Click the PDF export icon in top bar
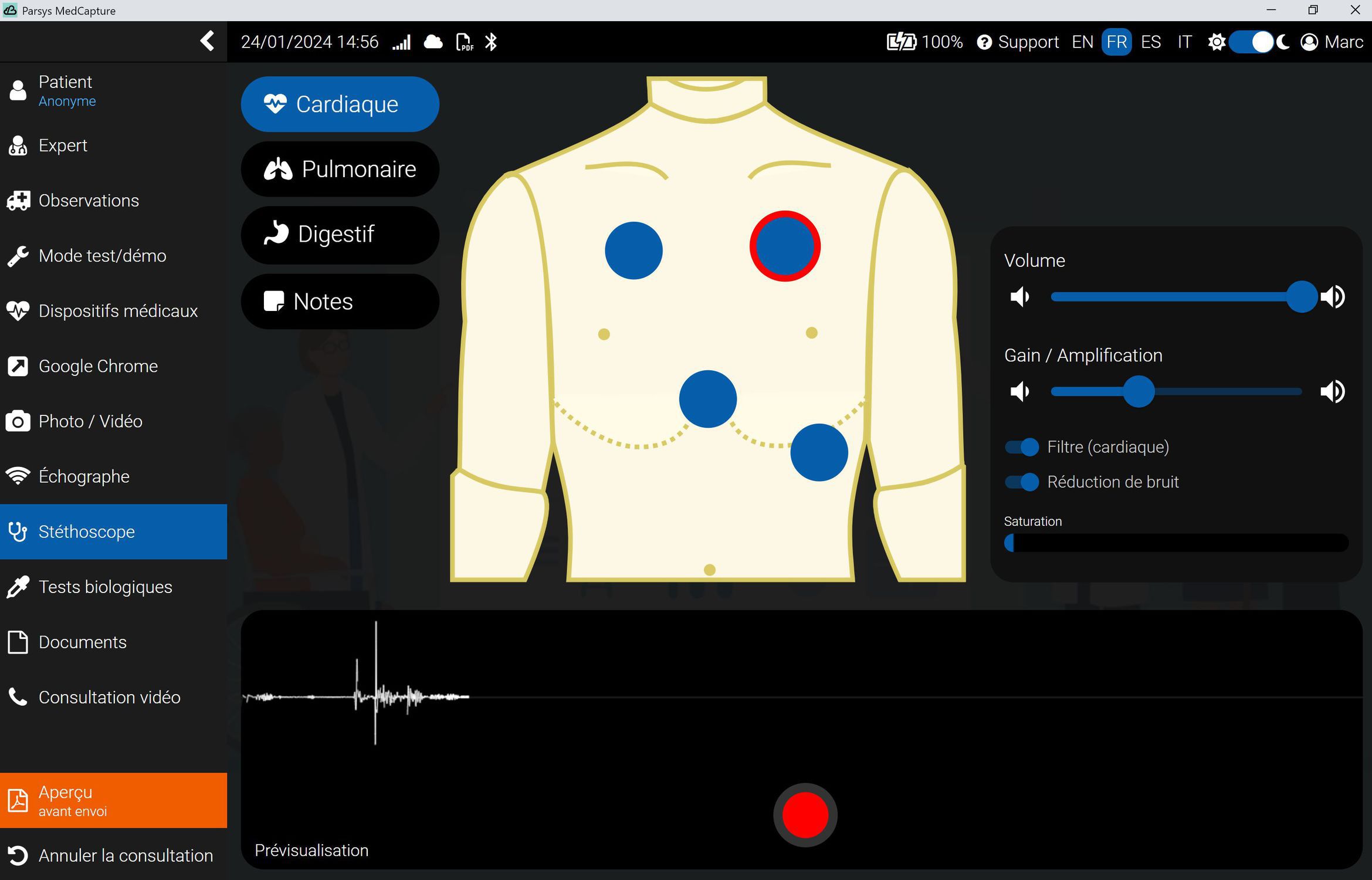1372x880 pixels. [x=464, y=42]
